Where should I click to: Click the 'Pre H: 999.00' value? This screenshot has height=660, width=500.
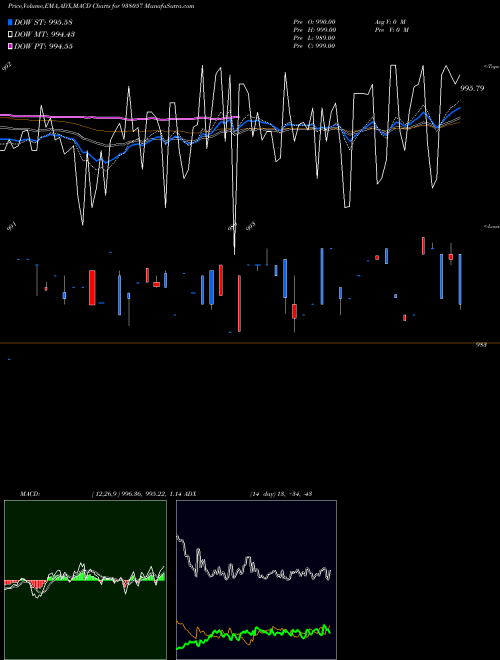coord(314,30)
